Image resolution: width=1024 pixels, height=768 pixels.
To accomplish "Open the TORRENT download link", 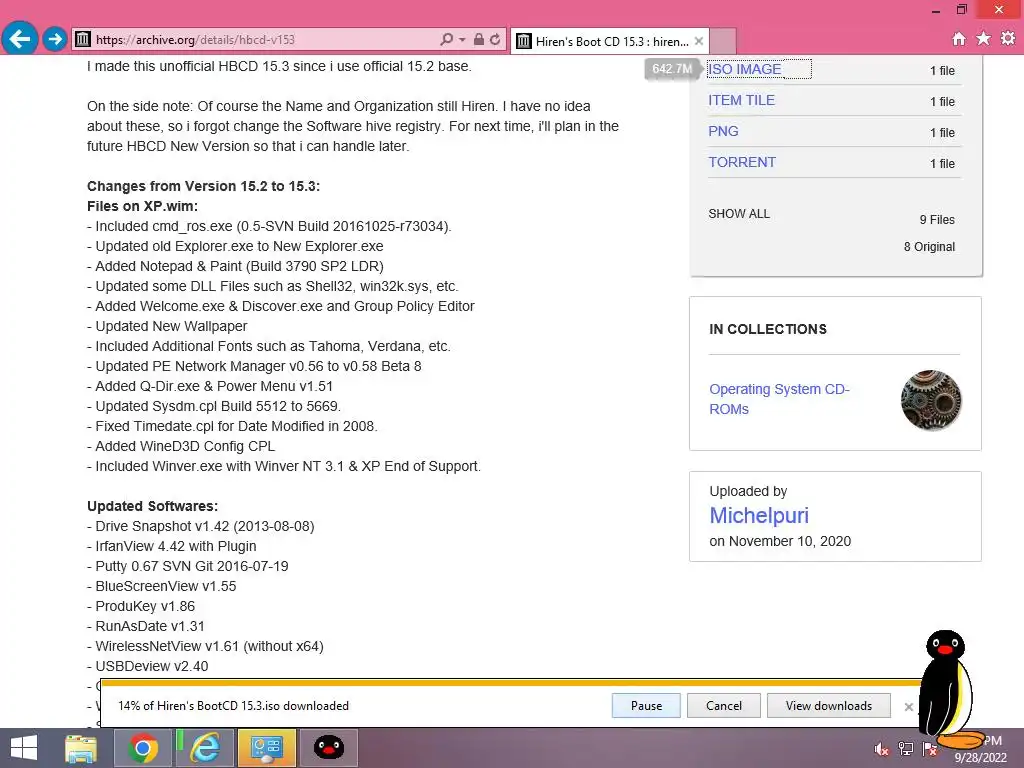I will (742, 162).
